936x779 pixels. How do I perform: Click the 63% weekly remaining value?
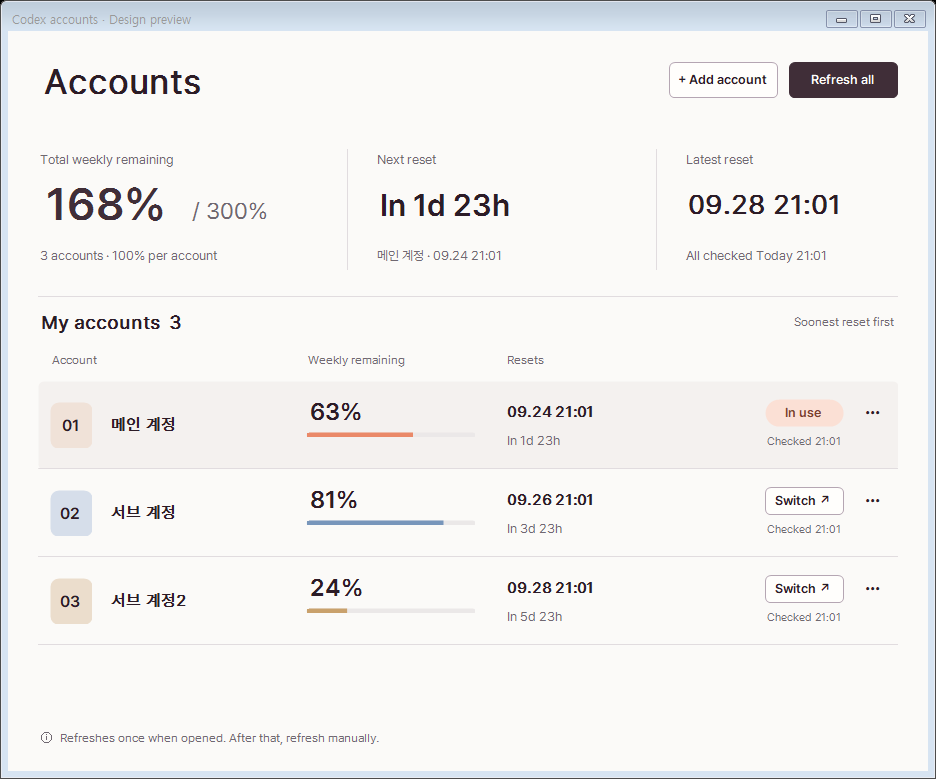coord(335,412)
